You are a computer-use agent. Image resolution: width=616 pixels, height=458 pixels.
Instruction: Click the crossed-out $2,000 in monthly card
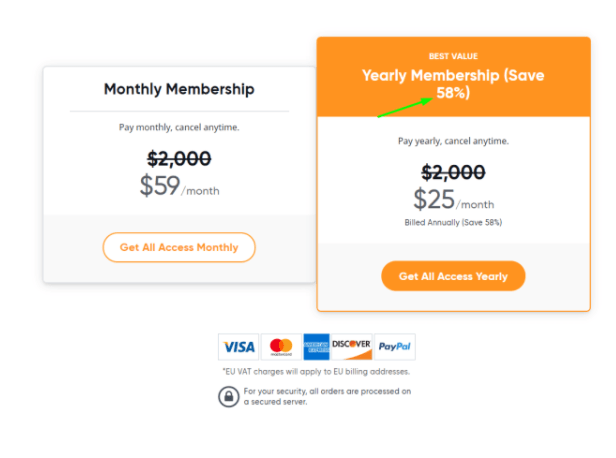pyautogui.click(x=179, y=159)
